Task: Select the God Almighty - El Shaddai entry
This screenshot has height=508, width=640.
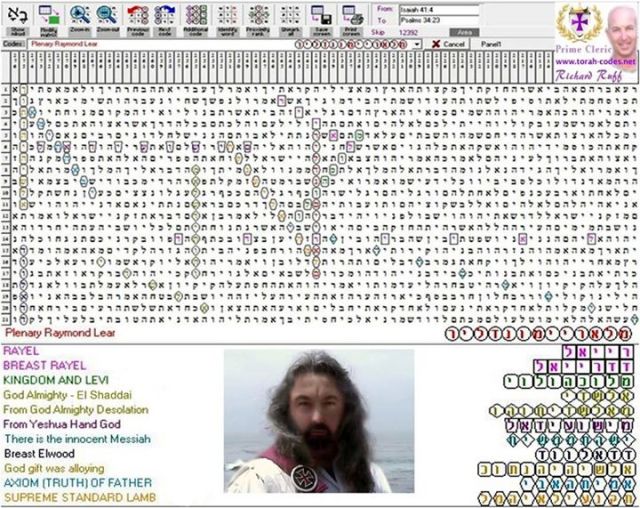Action: tap(67, 395)
